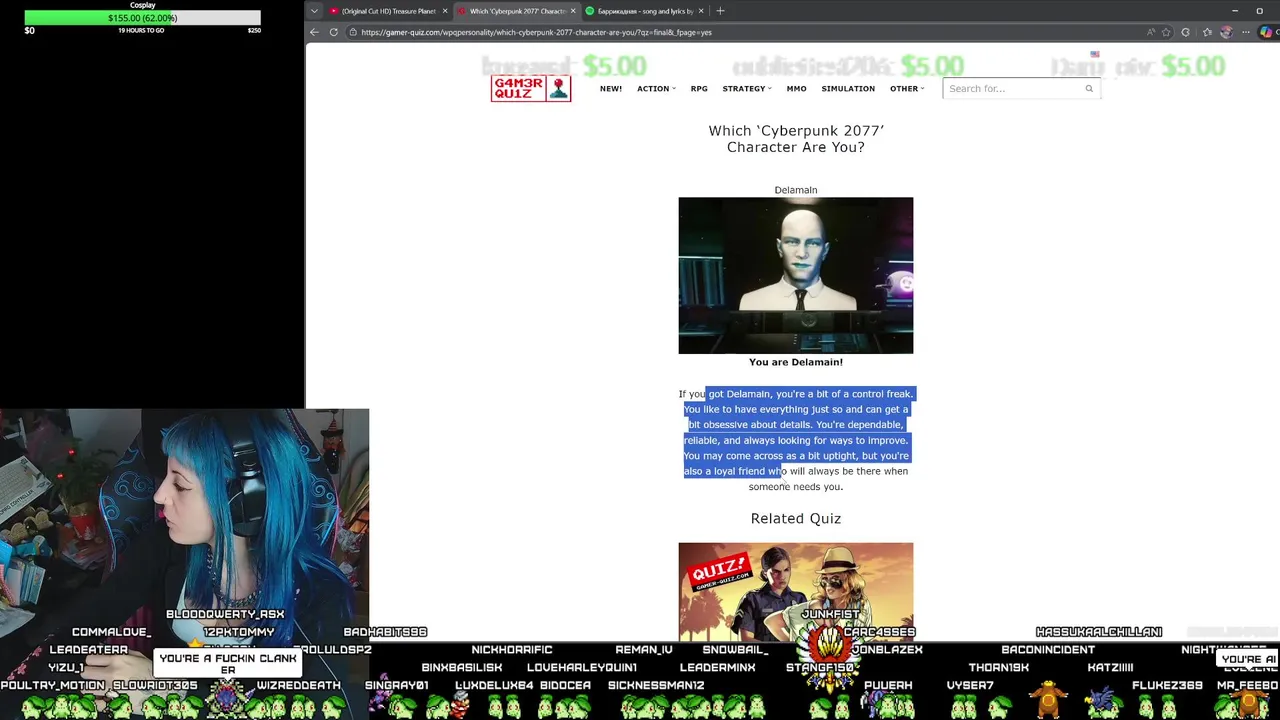This screenshot has width=1280, height=720.
Task: Open the RPG category
Action: [699, 89]
